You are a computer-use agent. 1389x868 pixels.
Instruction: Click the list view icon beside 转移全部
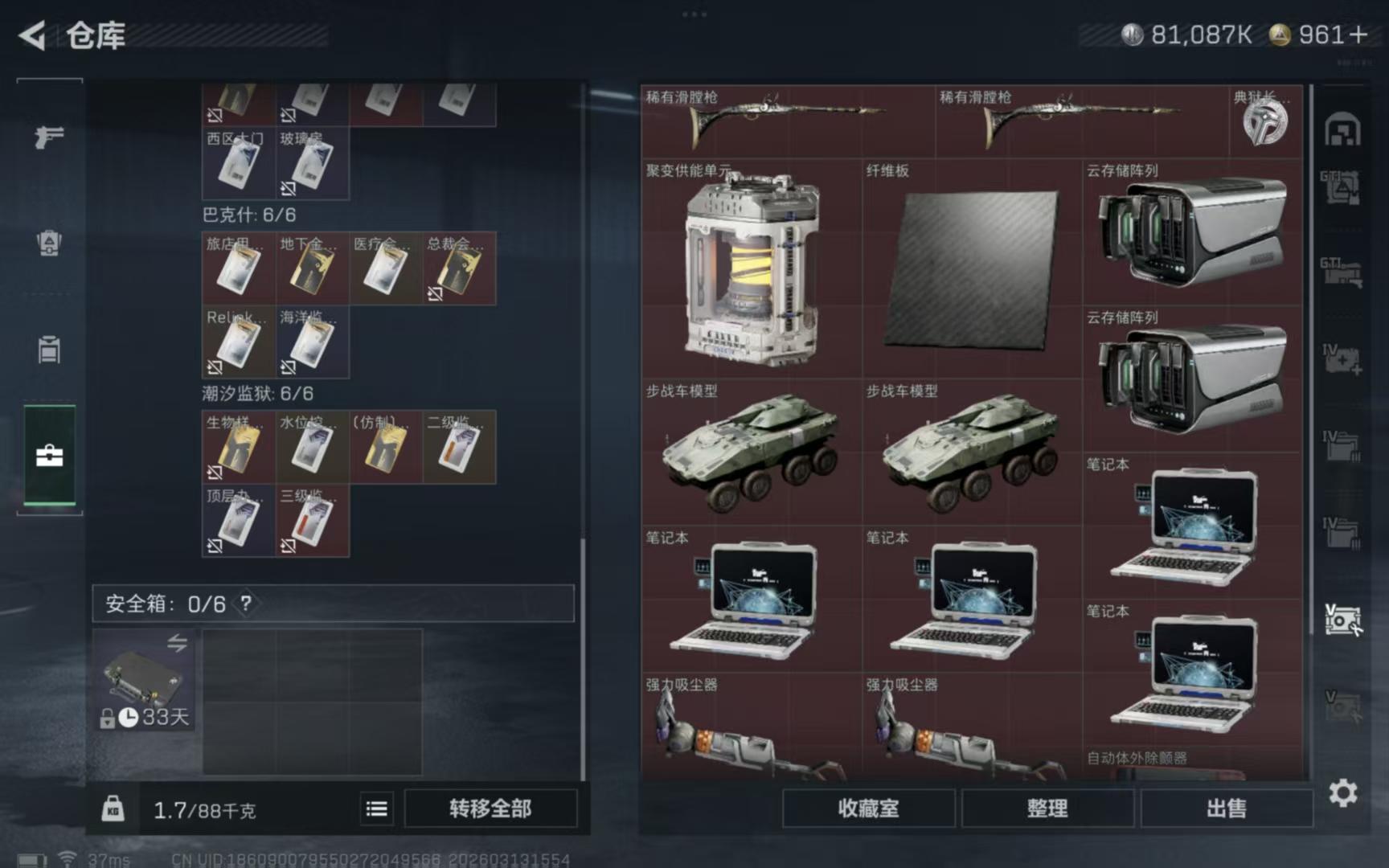pos(376,809)
